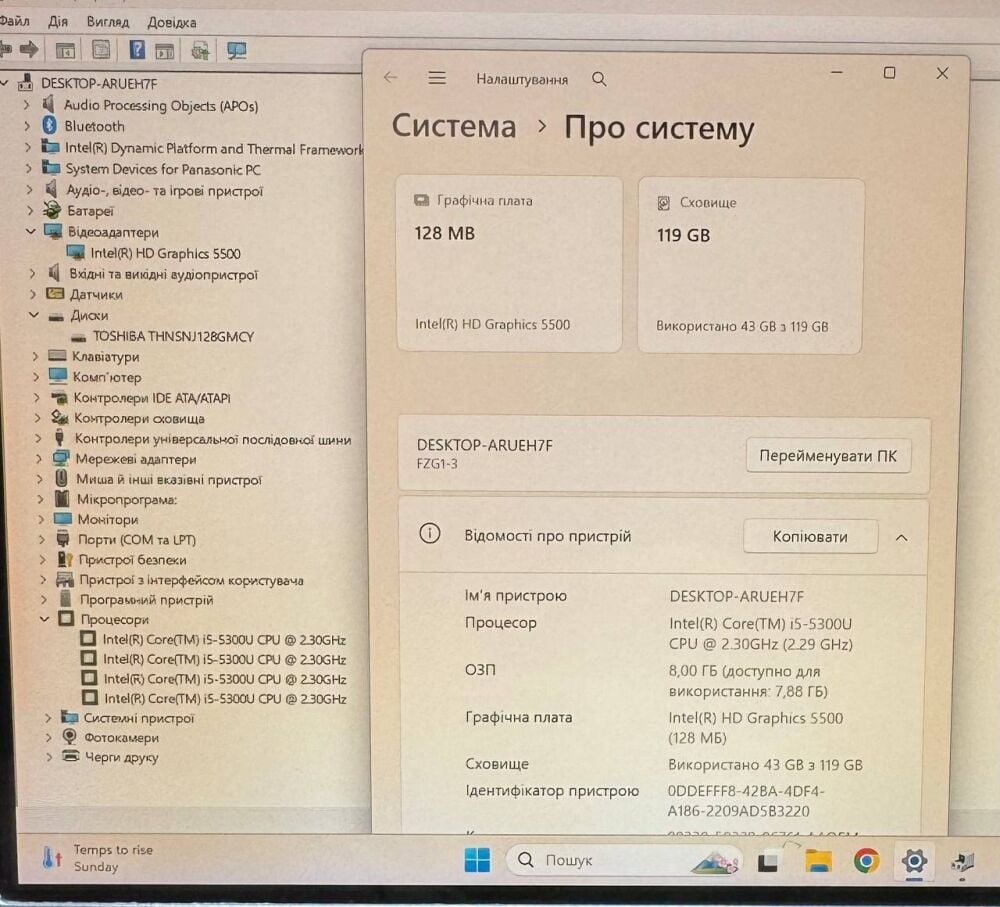
Task: Open File Explorer from the taskbar
Action: pos(818,861)
